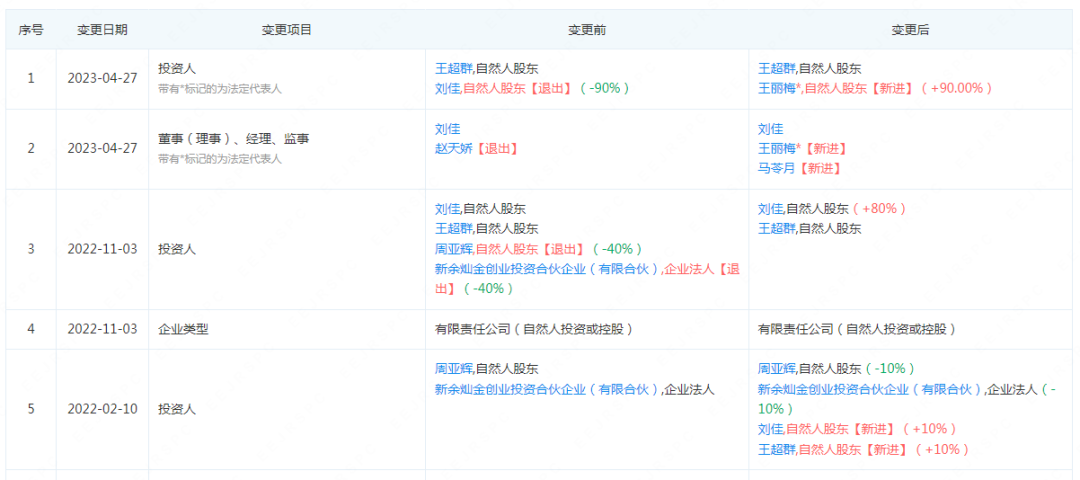Click the 企业类型 cell in row 4
The image size is (1080, 480).
(x=183, y=329)
